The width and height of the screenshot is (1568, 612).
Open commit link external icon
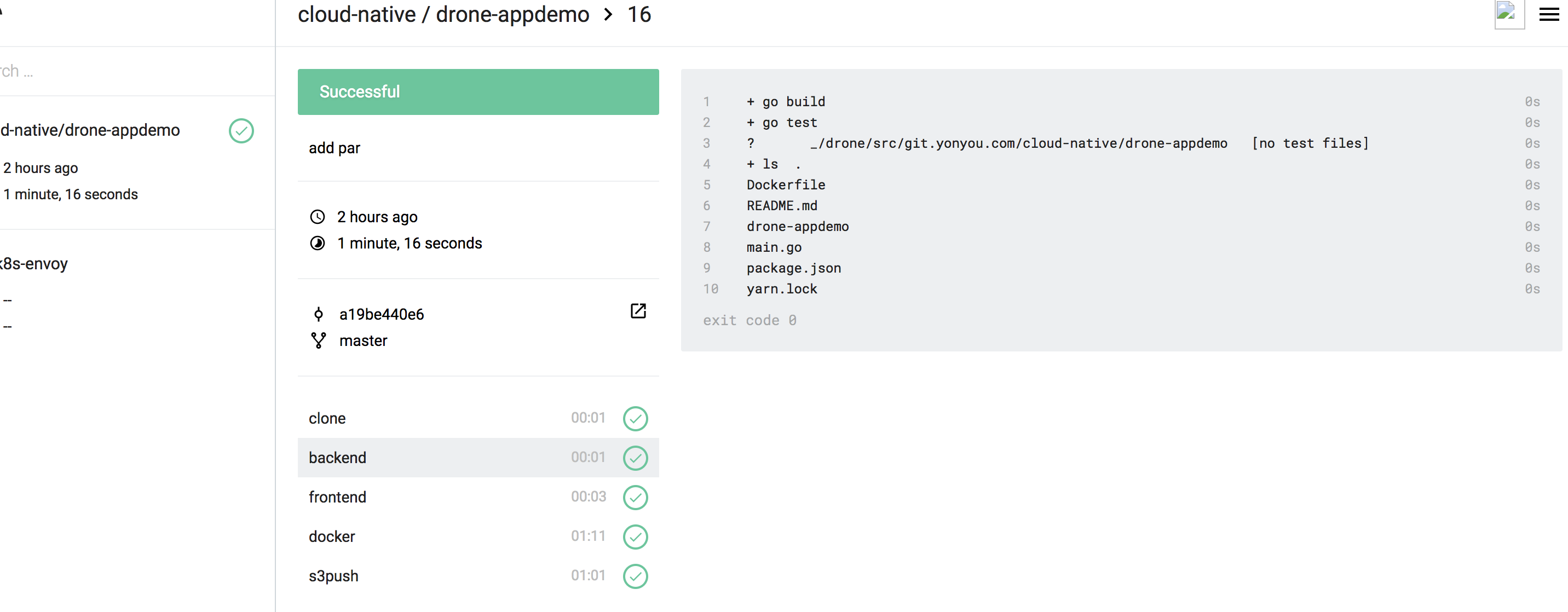tap(637, 311)
